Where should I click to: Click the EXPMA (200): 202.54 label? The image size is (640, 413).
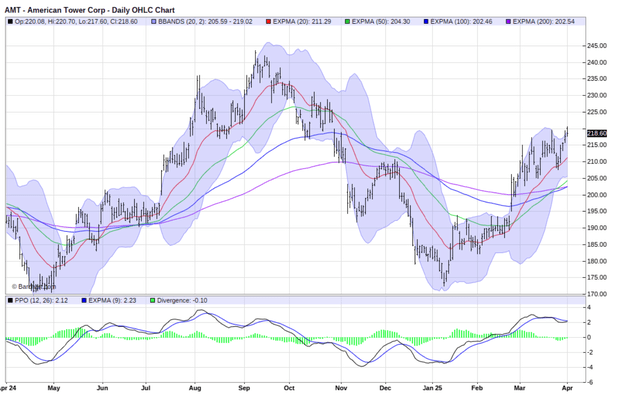(x=543, y=22)
